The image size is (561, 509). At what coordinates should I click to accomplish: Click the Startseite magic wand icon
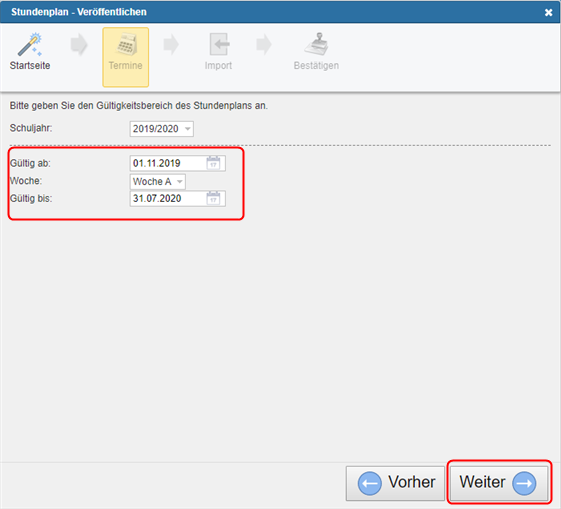(x=30, y=44)
